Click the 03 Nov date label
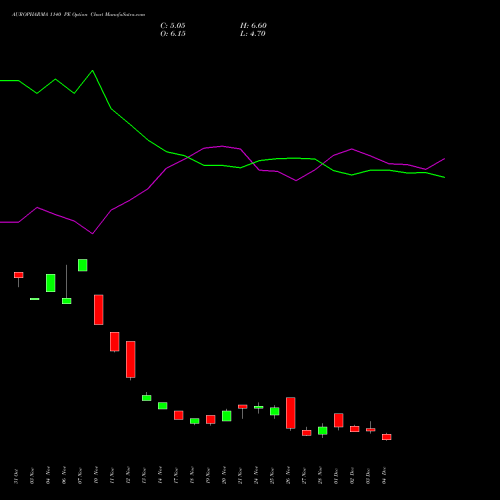 [32, 476]
